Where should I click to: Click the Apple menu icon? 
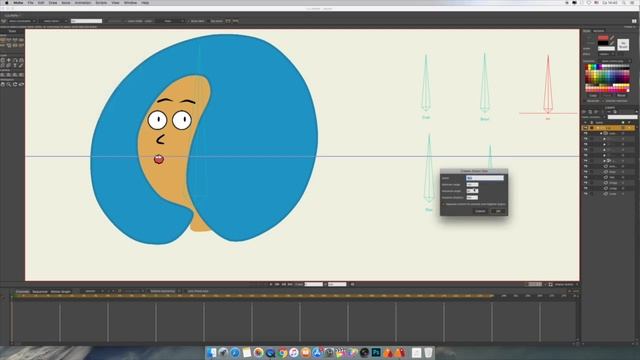tap(7, 2)
